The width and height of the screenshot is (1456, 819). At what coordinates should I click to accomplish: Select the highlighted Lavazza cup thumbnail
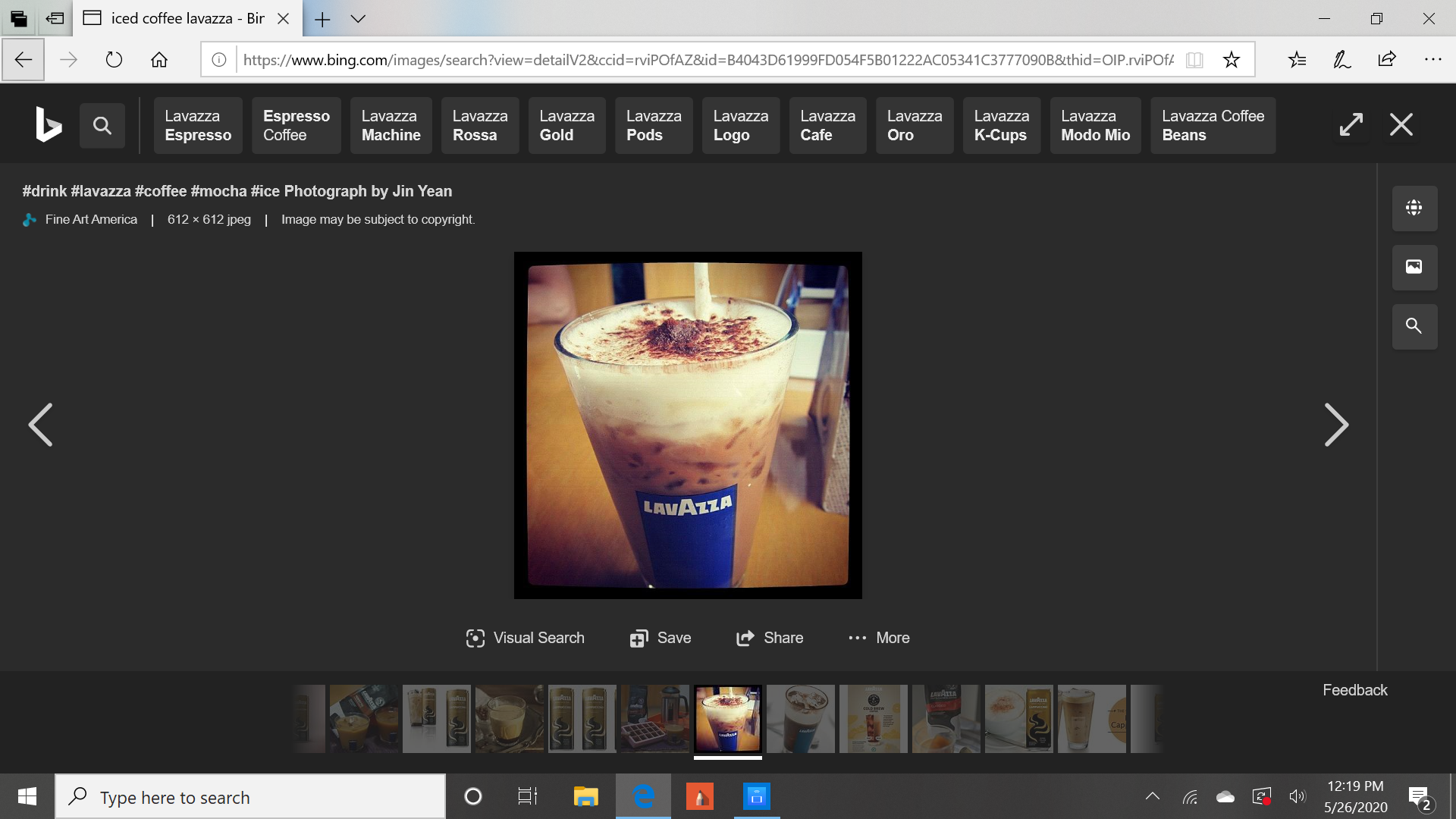727,719
